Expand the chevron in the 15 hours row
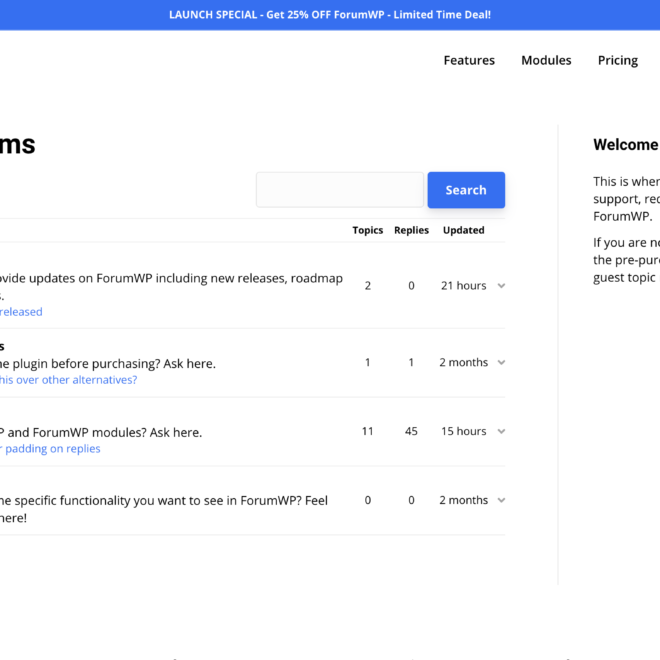 (501, 431)
